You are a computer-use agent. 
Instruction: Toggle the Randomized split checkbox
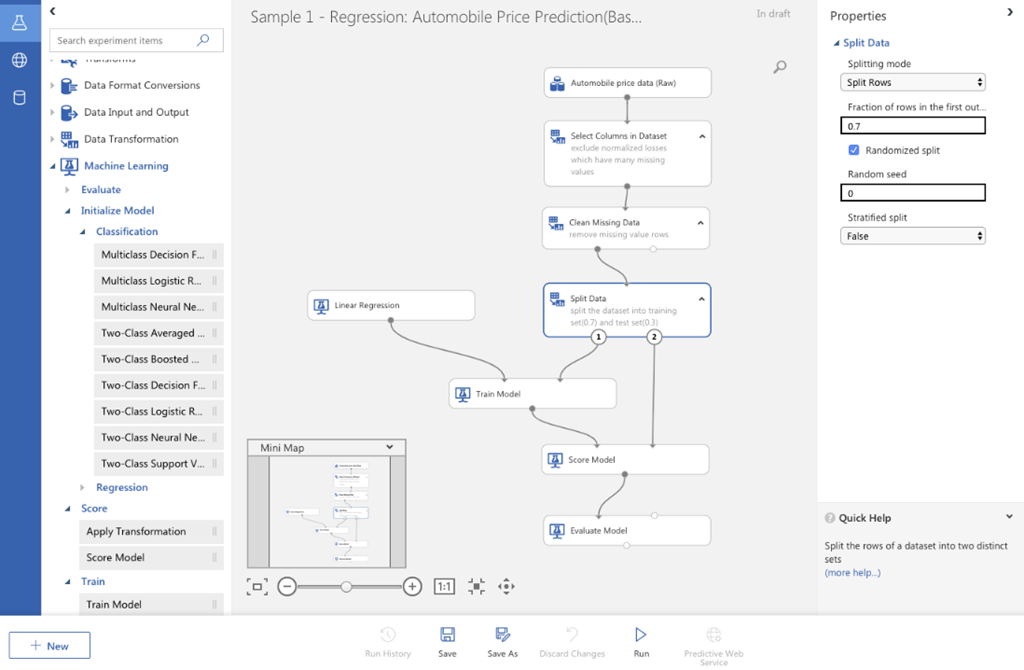coord(854,150)
